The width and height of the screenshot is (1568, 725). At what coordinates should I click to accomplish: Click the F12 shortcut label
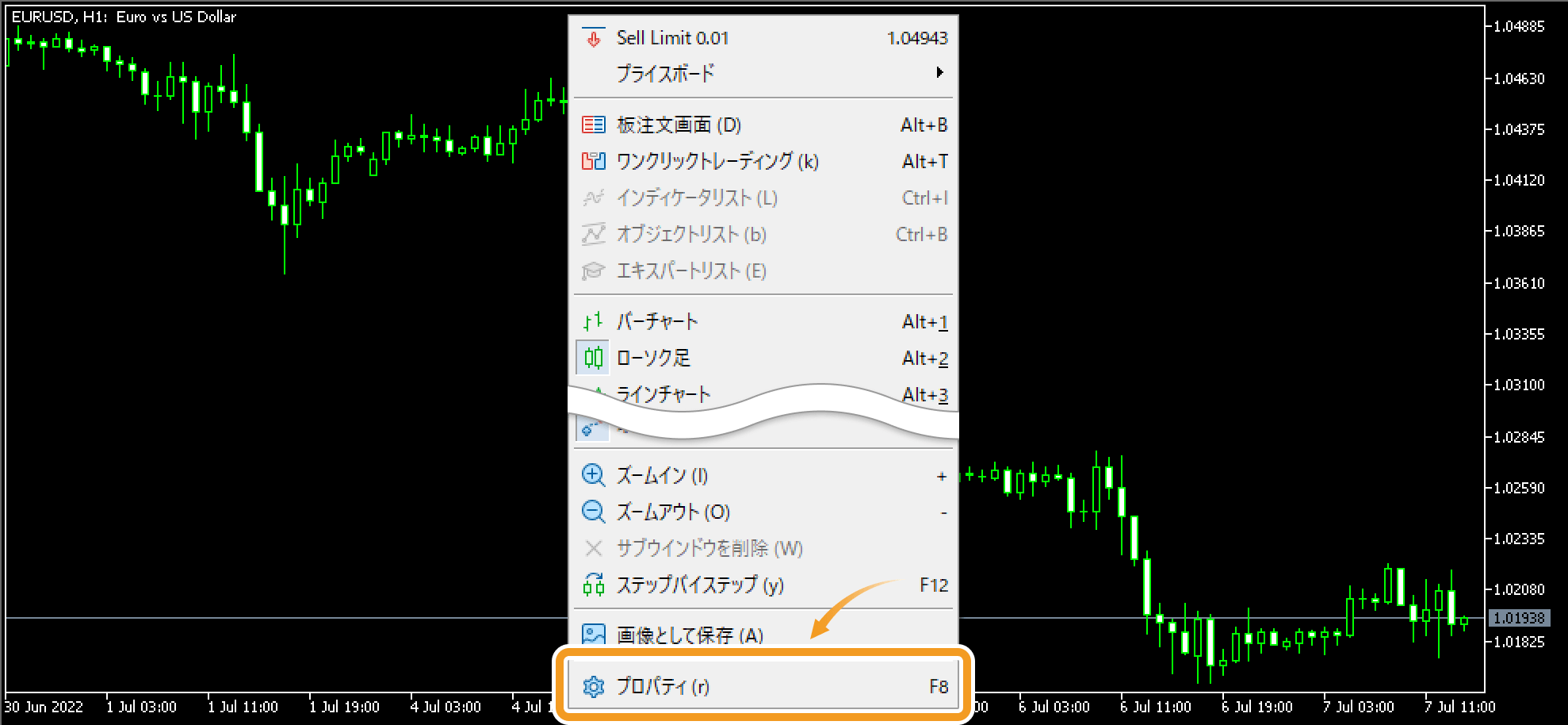[x=934, y=585]
